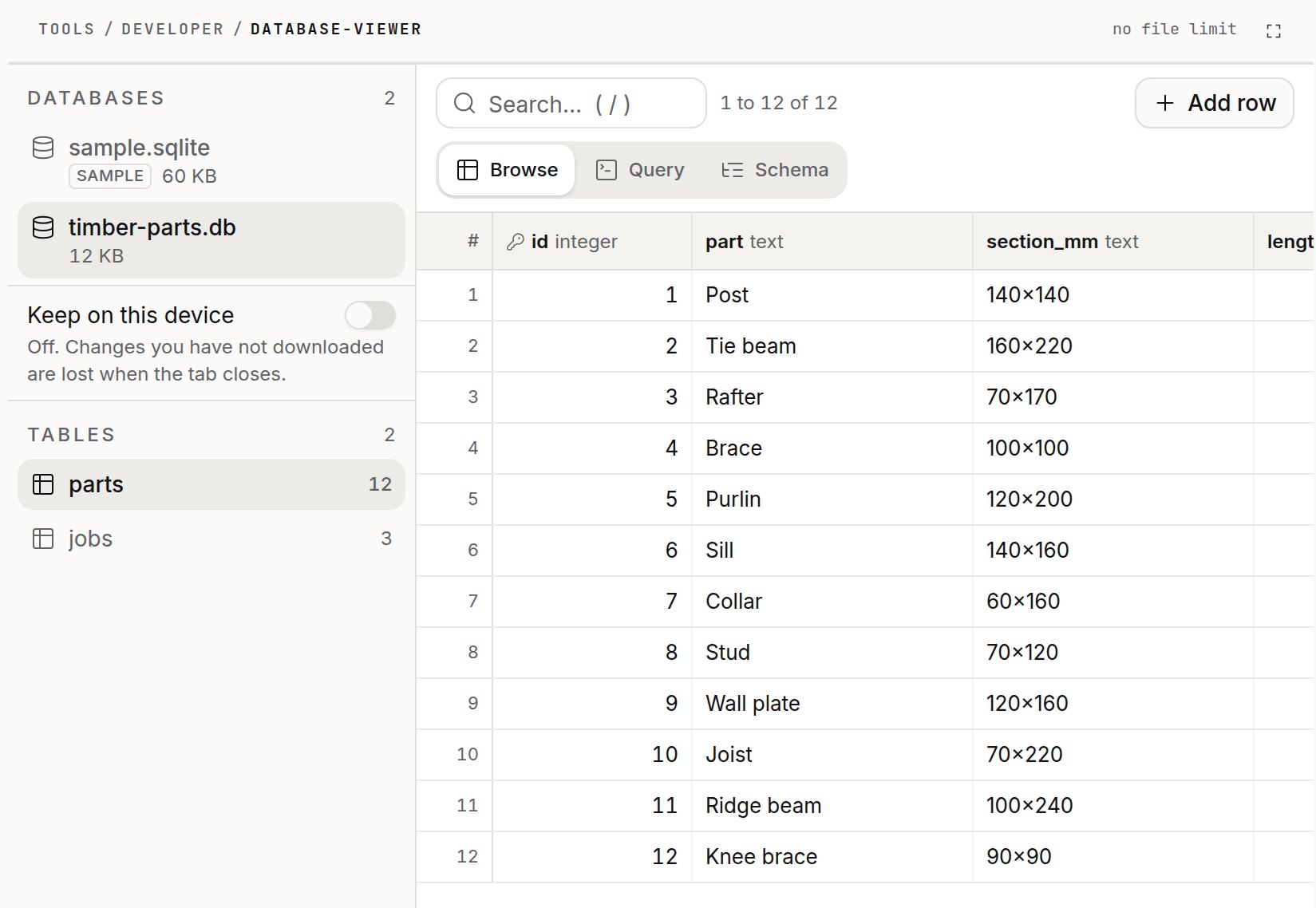Screen dimensions: 1316x908
Task: Toggle Keep on this device switch
Action: tap(370, 315)
